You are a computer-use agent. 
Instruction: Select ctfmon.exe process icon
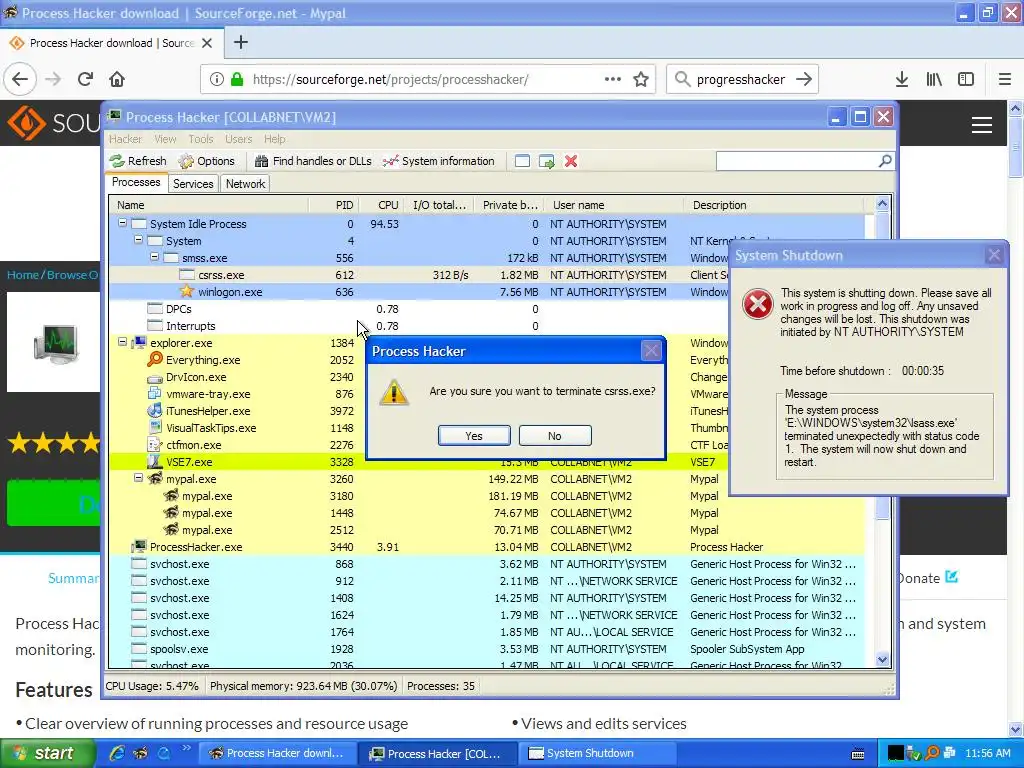[x=155, y=445]
